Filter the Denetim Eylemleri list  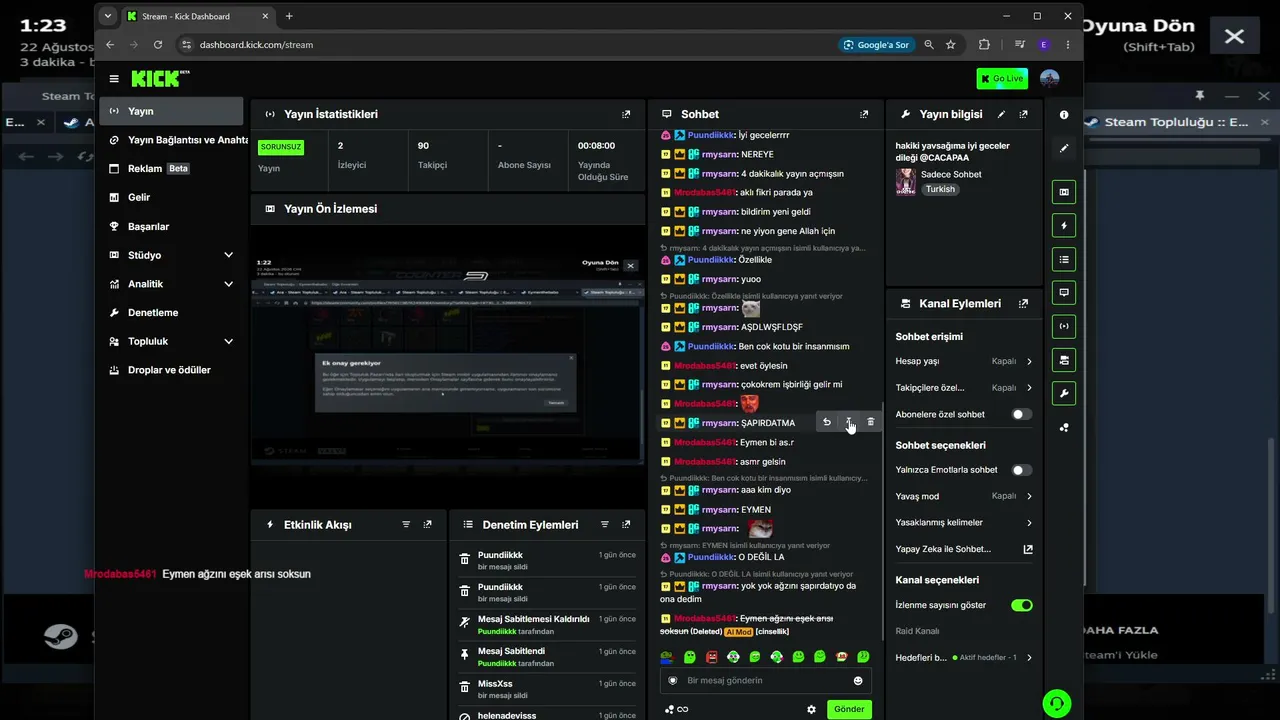605,525
